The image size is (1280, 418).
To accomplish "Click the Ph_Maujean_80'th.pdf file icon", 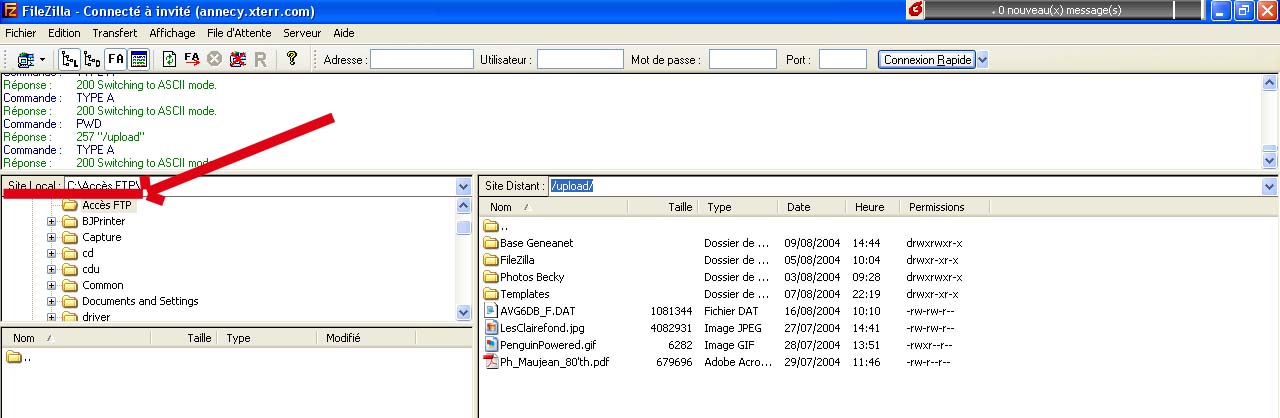I will pyautogui.click(x=491, y=362).
